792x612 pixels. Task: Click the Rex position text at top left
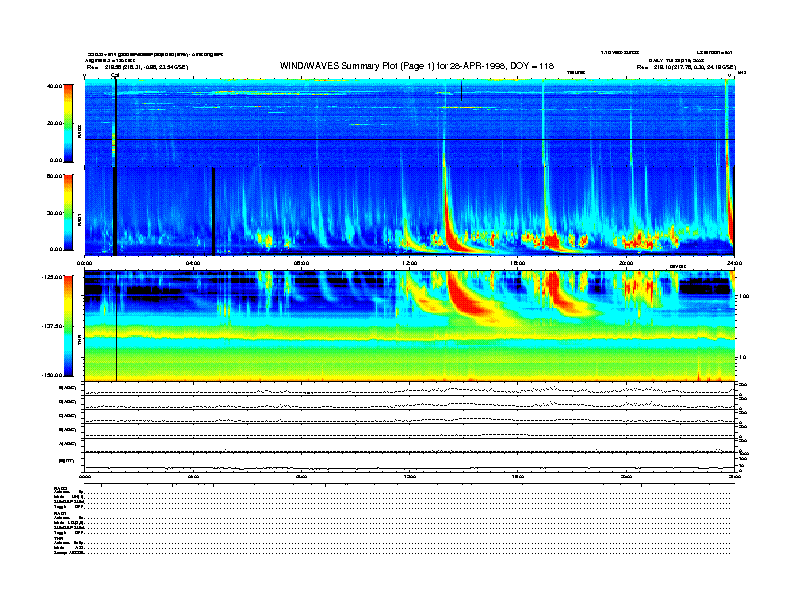point(137,67)
